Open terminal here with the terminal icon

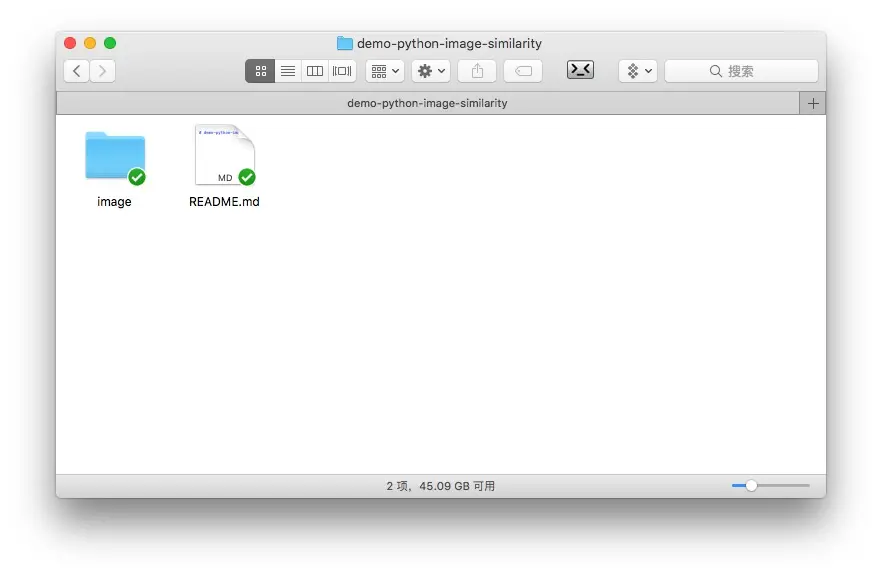(x=580, y=70)
